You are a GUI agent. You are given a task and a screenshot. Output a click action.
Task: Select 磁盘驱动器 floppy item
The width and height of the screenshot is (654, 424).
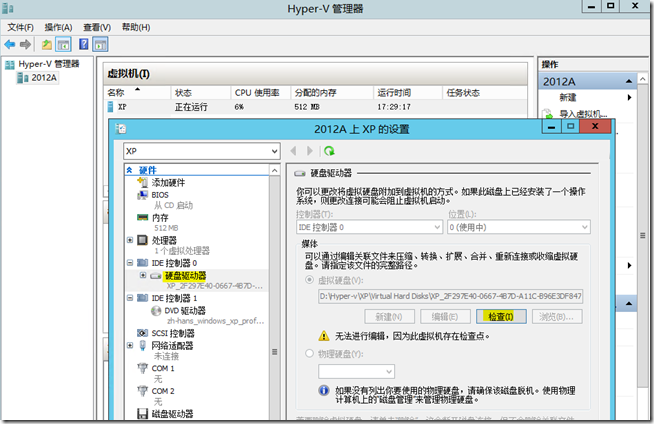click(x=172, y=414)
